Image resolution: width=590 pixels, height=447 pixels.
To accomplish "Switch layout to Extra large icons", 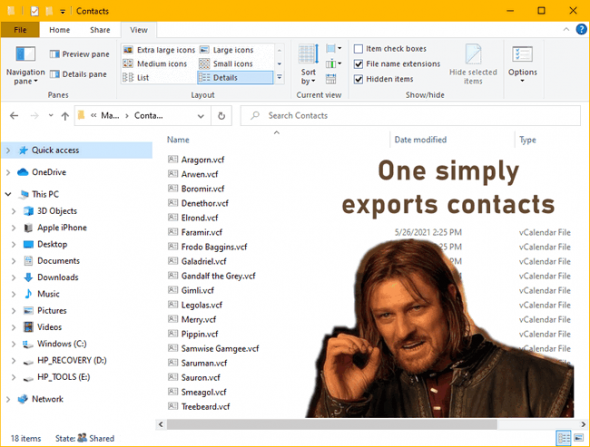I will pyautogui.click(x=159, y=50).
